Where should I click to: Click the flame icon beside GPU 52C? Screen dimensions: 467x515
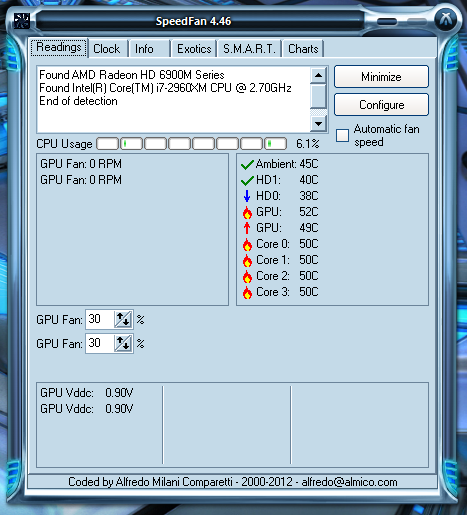point(247,212)
